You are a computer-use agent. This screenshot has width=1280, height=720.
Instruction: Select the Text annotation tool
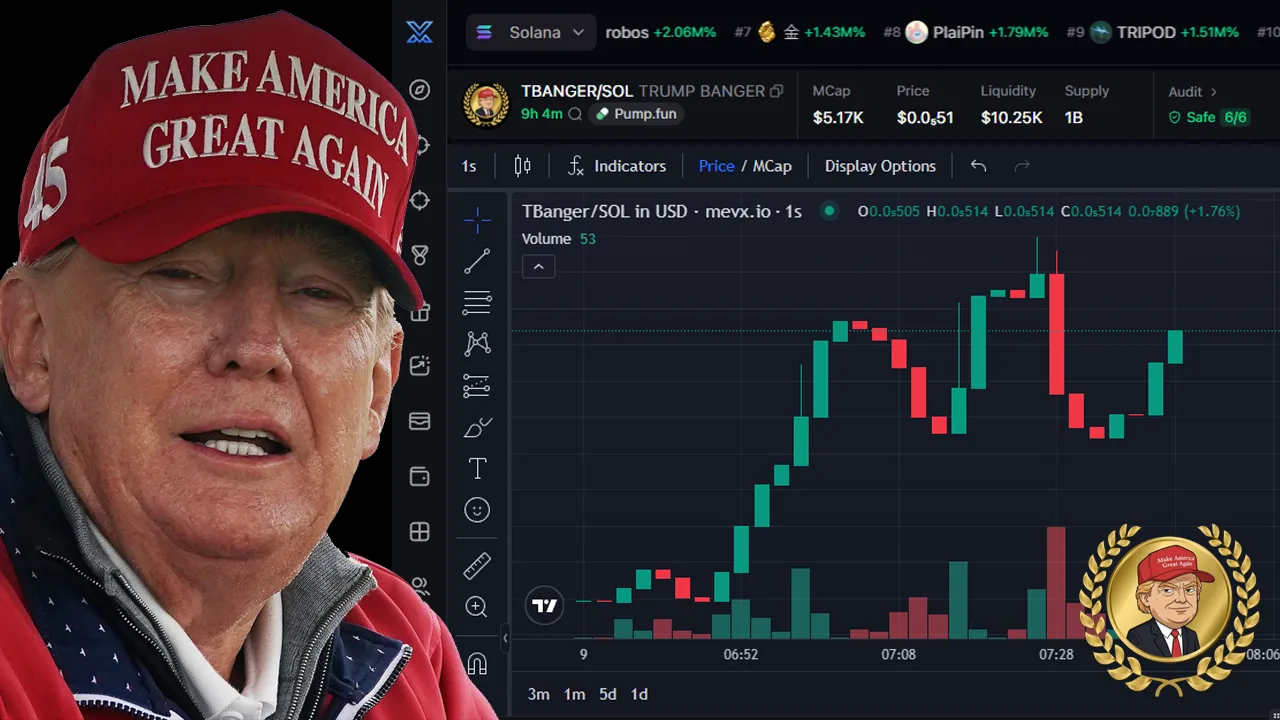(x=477, y=468)
